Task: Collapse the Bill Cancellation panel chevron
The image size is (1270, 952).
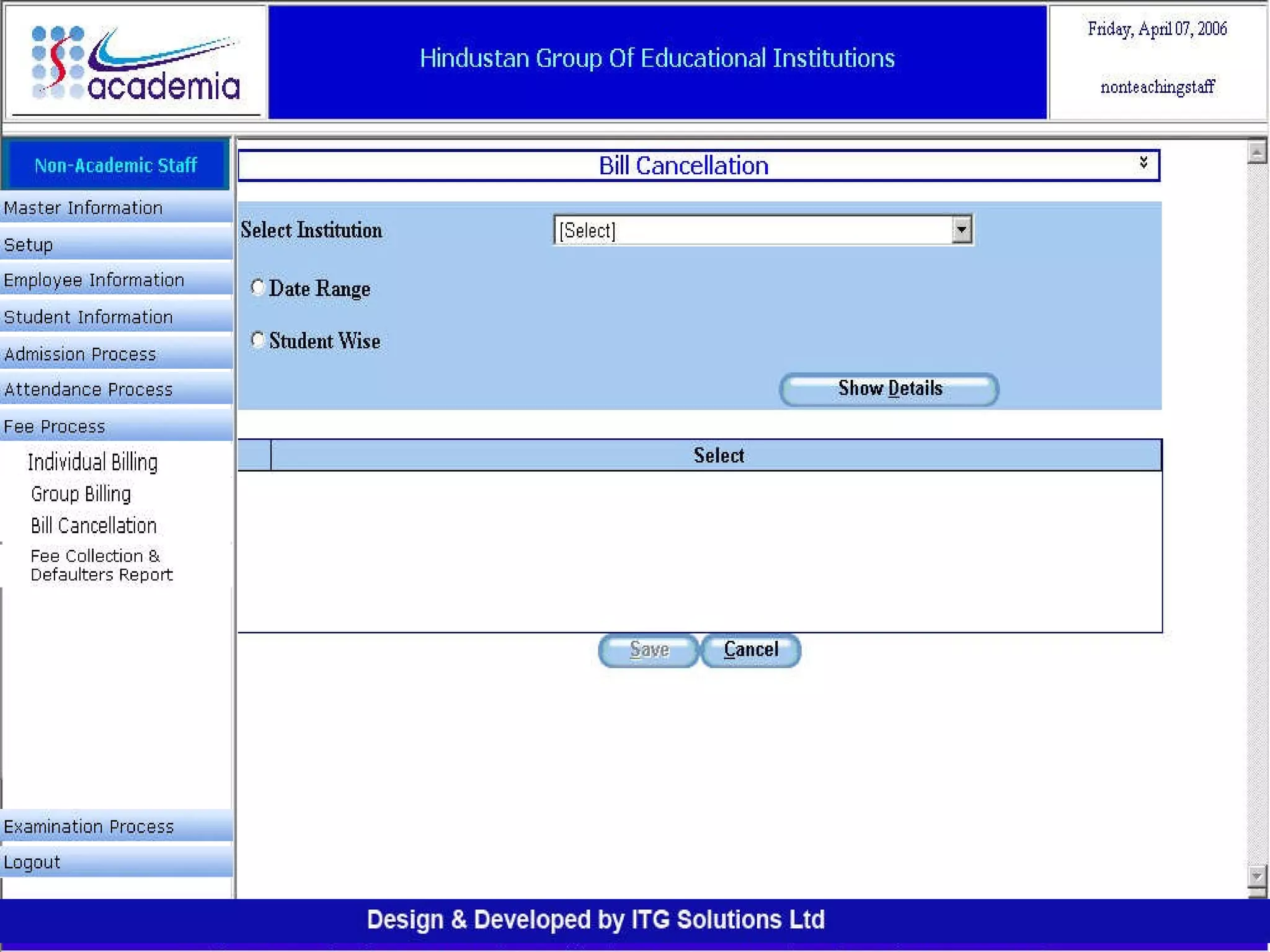Action: tap(1143, 162)
